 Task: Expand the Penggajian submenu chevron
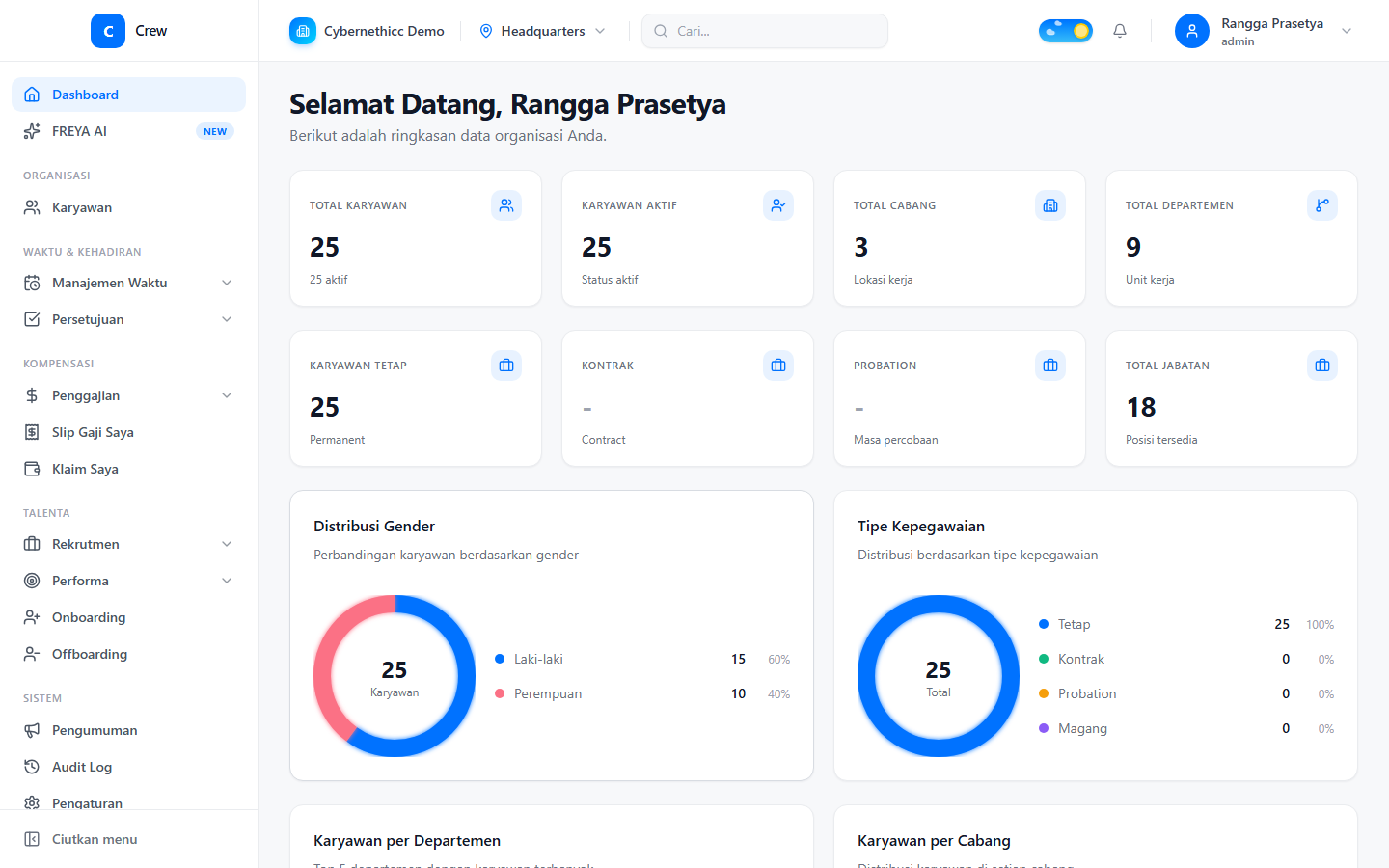[x=227, y=395]
